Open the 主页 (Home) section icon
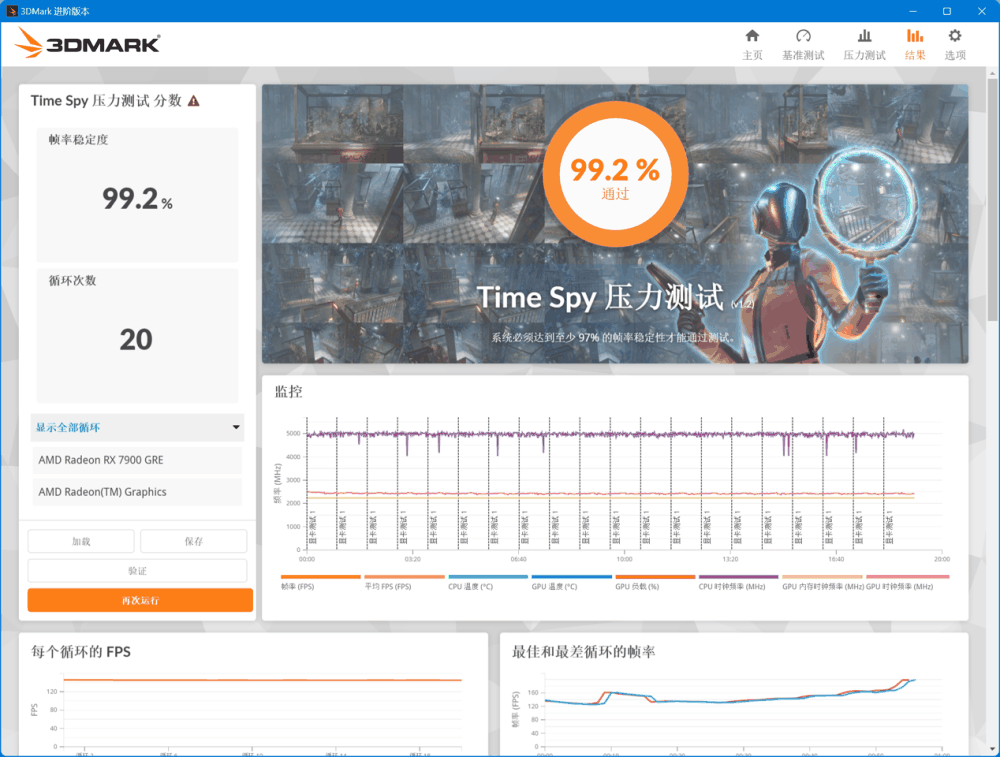 pyautogui.click(x=752, y=42)
